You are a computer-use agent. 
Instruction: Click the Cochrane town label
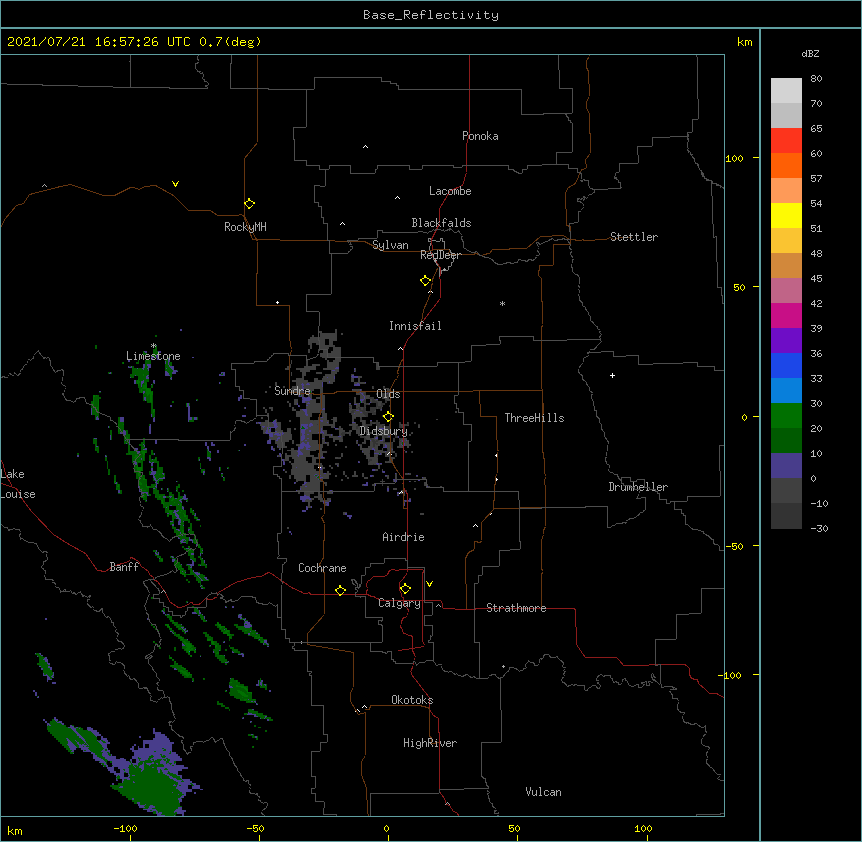tap(322, 568)
